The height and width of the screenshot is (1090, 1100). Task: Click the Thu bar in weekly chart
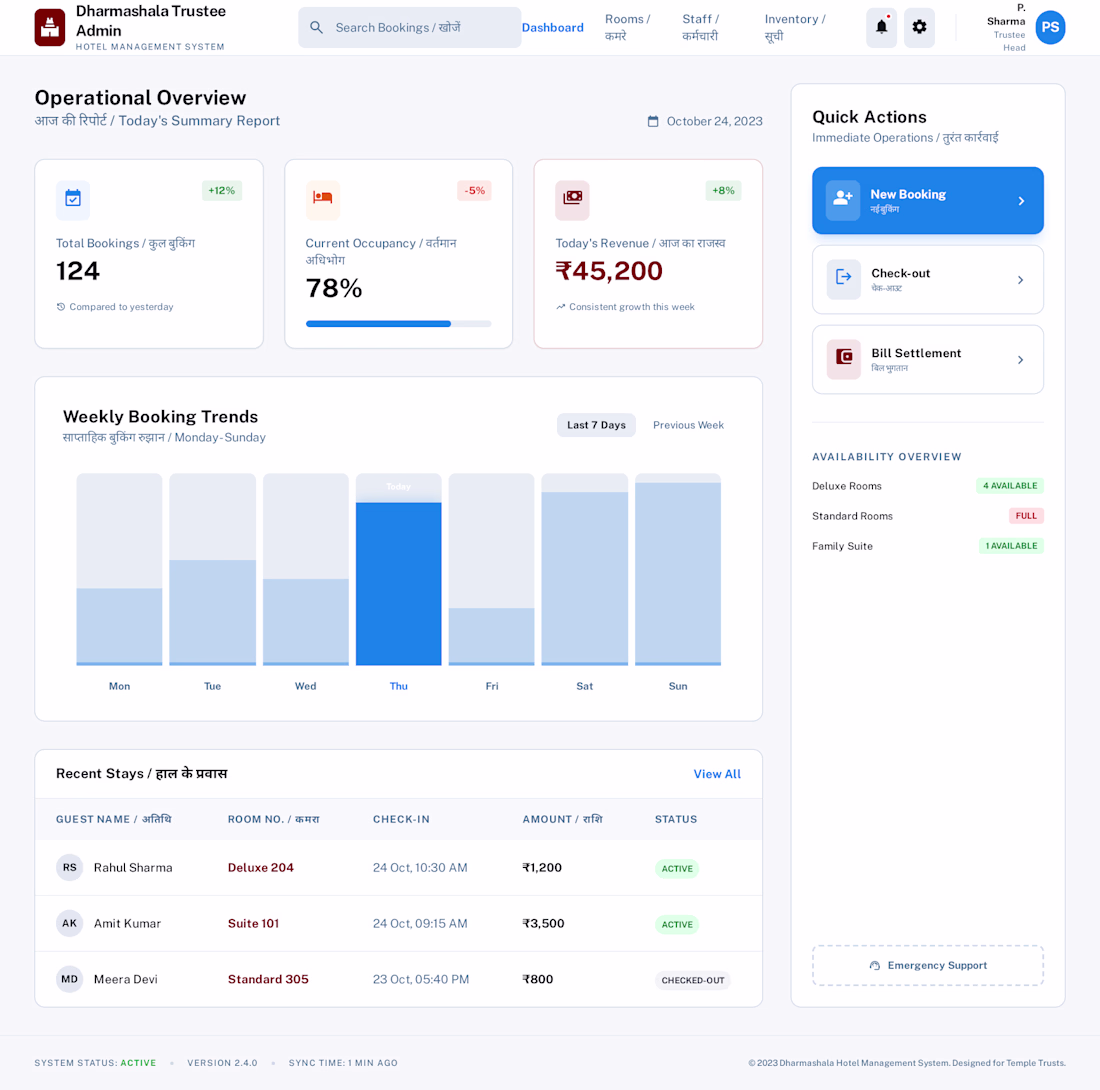tap(398, 584)
